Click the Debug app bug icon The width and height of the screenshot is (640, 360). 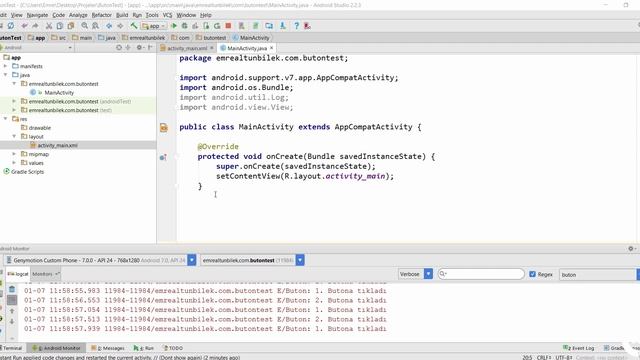coord(184,26)
